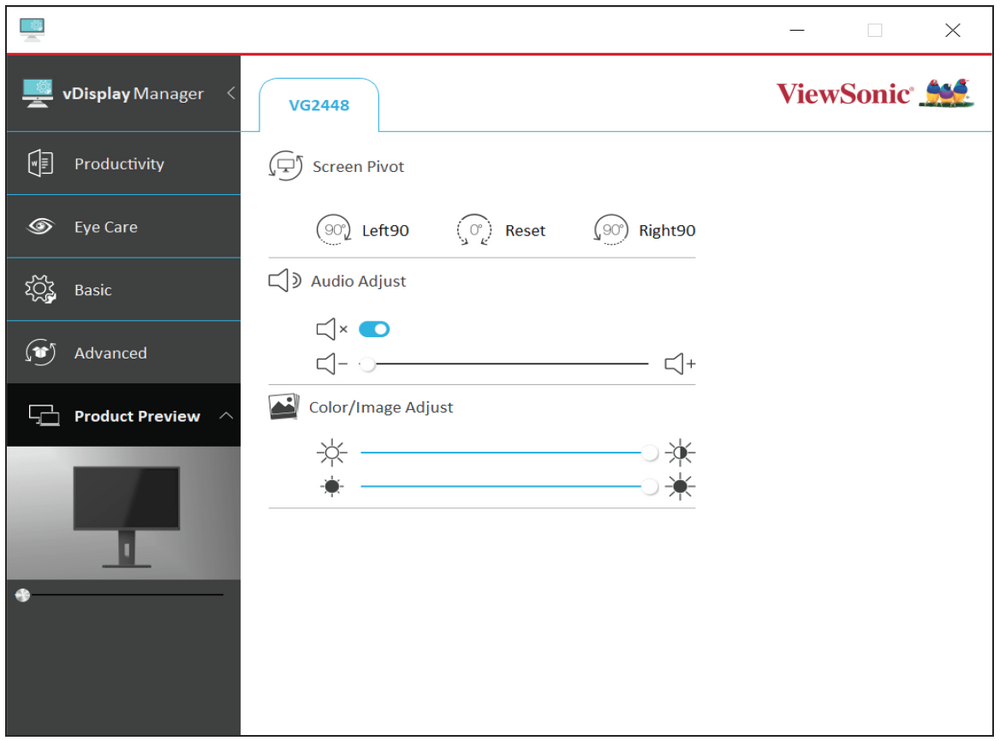Viewport: 1000px width, 741px height.
Task: Click the high contrast half-filled sun icon
Action: coord(680,453)
